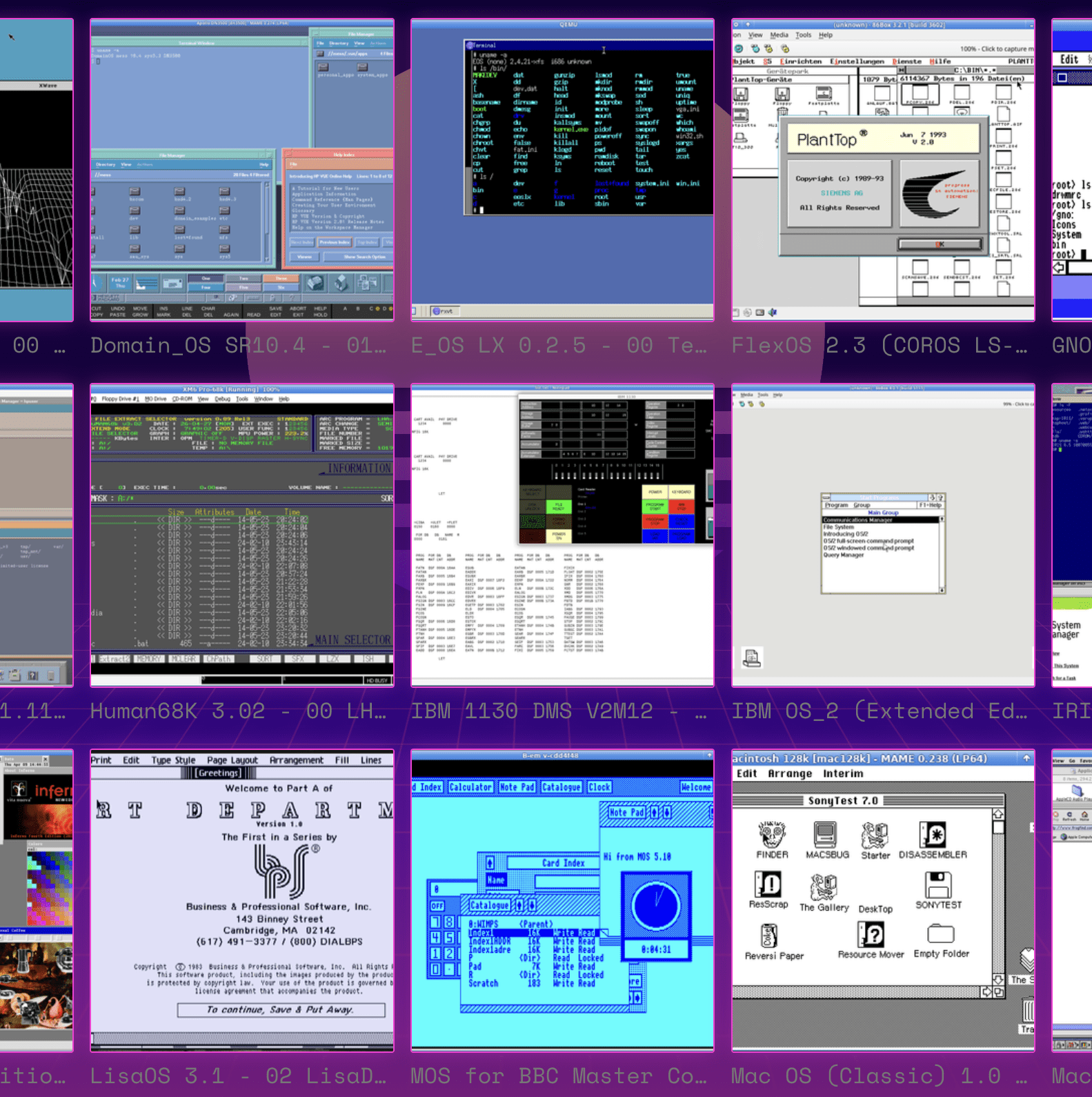
Task: Click the DeskTop item in SonyTest window
Action: tap(875, 909)
